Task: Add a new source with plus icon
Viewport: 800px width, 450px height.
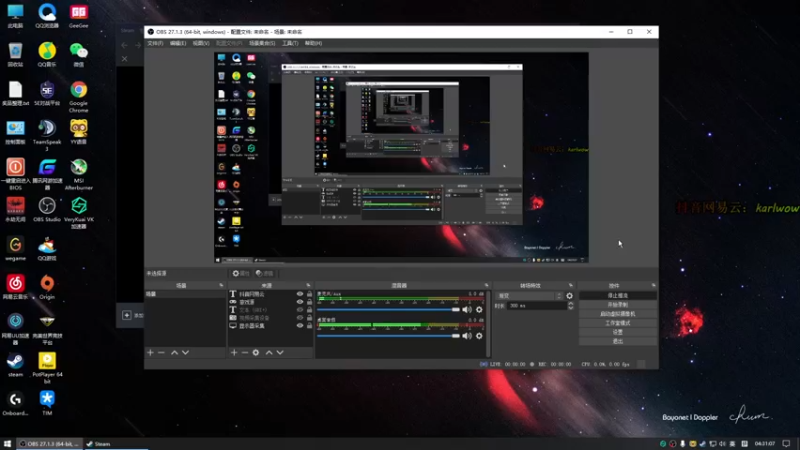Action: [234, 353]
